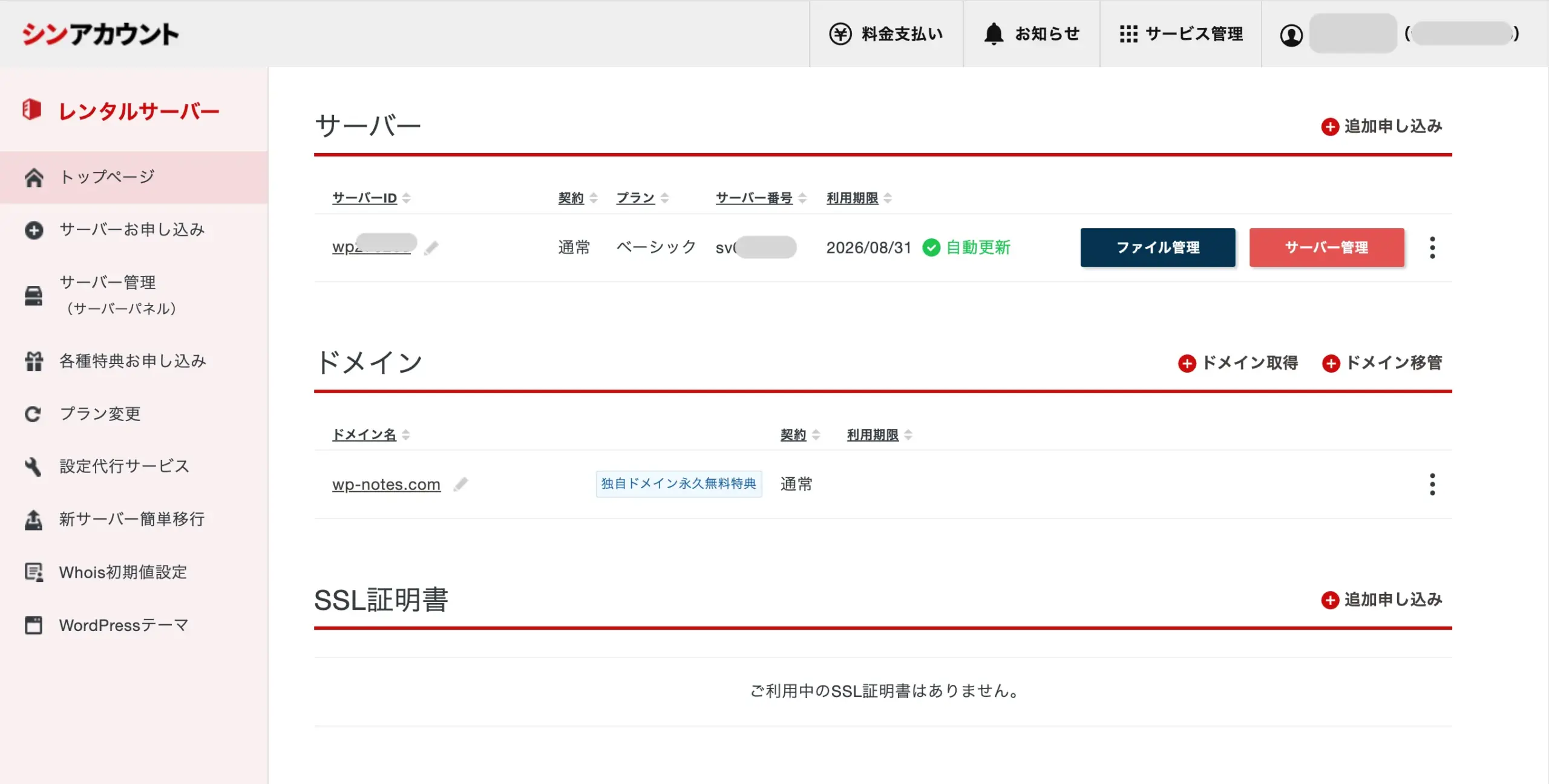
Task: Click the yen icon 料金支払い in header
Action: coord(840,34)
